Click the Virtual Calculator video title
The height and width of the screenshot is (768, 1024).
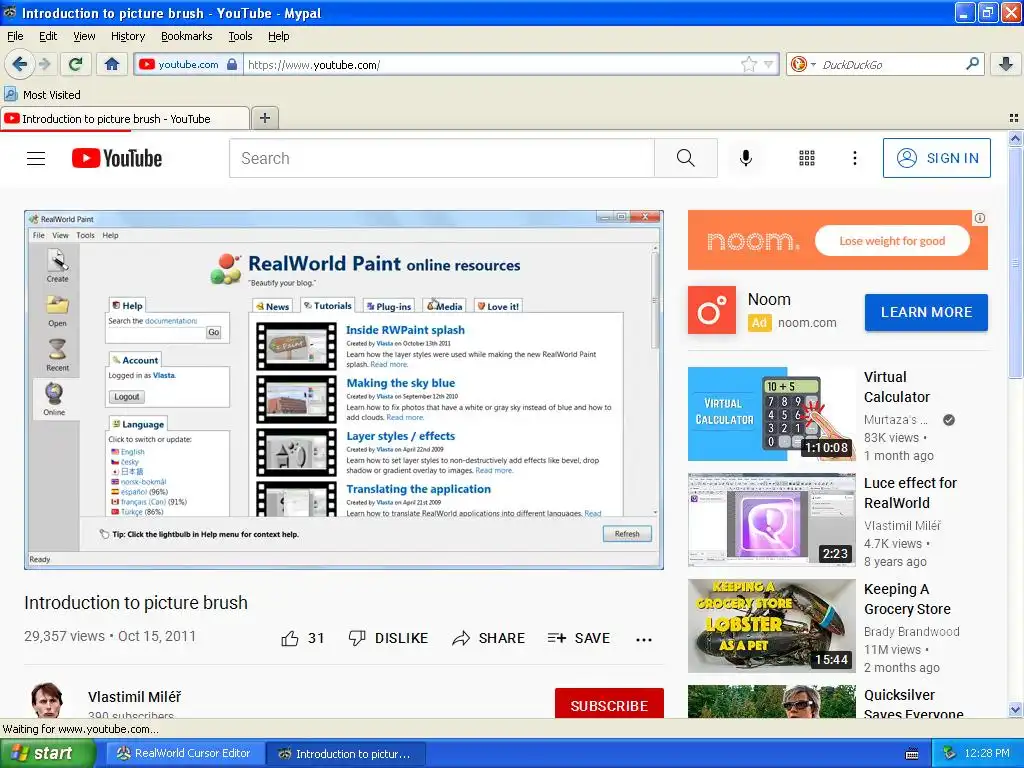897,387
